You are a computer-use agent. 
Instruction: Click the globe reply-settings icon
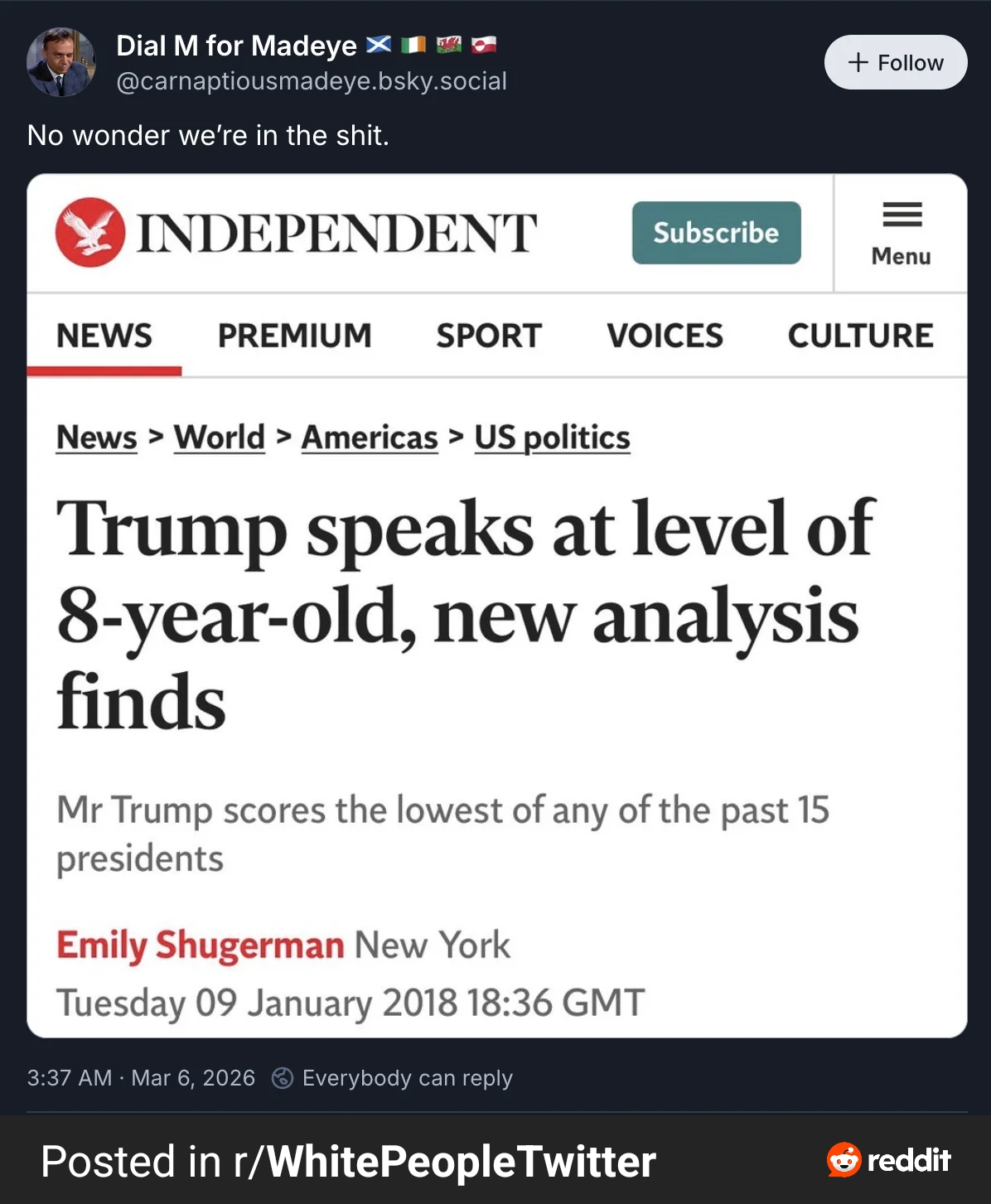283,1077
